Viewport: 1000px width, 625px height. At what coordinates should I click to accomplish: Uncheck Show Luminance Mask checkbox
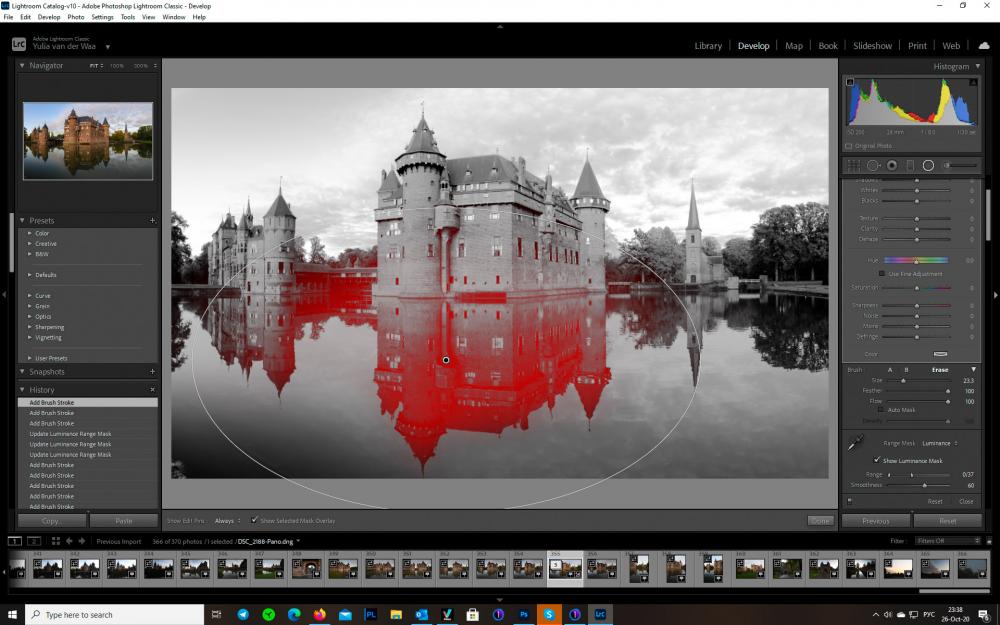tap(877, 460)
